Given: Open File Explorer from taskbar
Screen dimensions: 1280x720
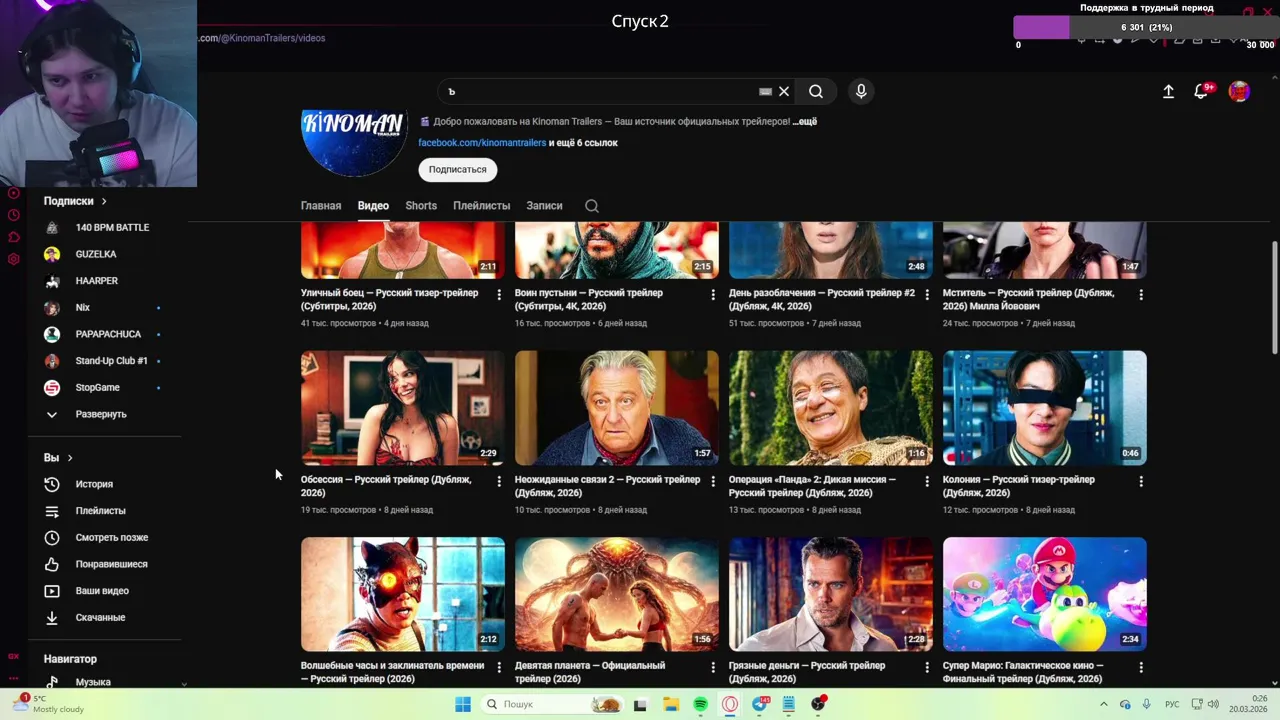Looking at the screenshot, I should point(671,704).
